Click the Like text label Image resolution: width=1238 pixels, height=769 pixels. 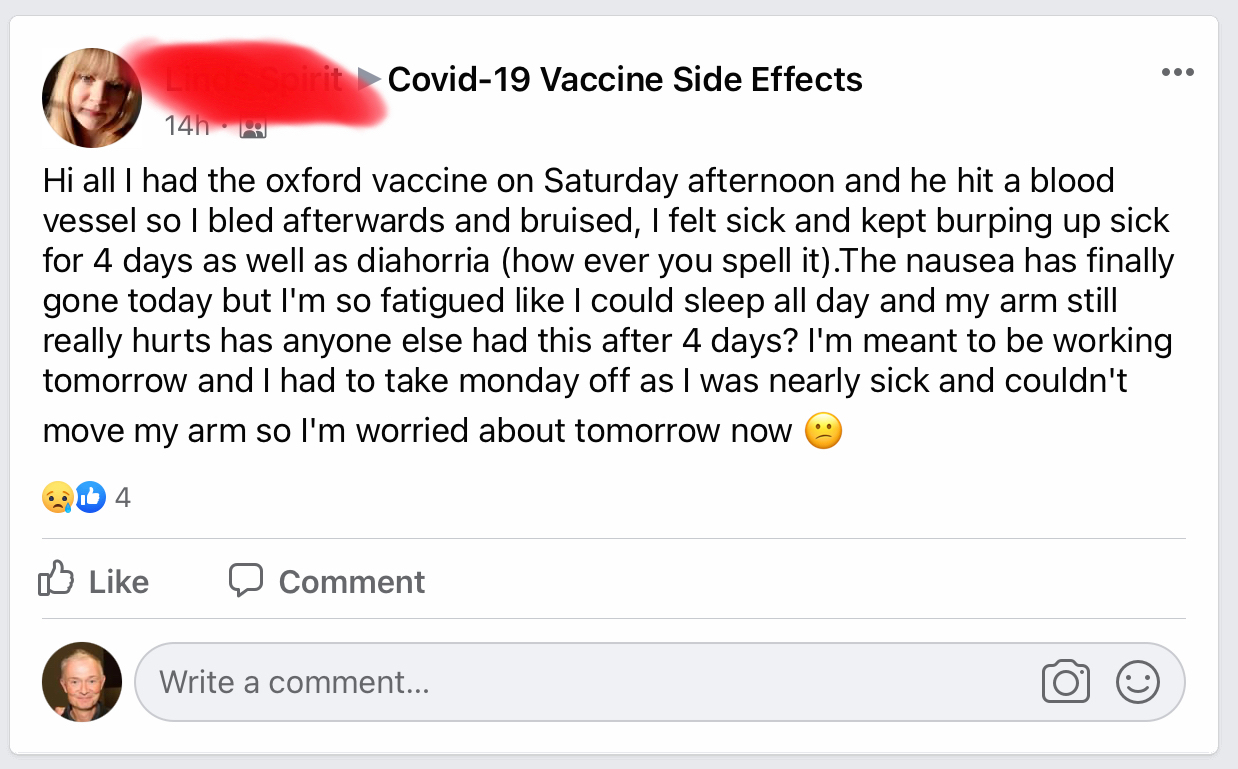[x=119, y=581]
